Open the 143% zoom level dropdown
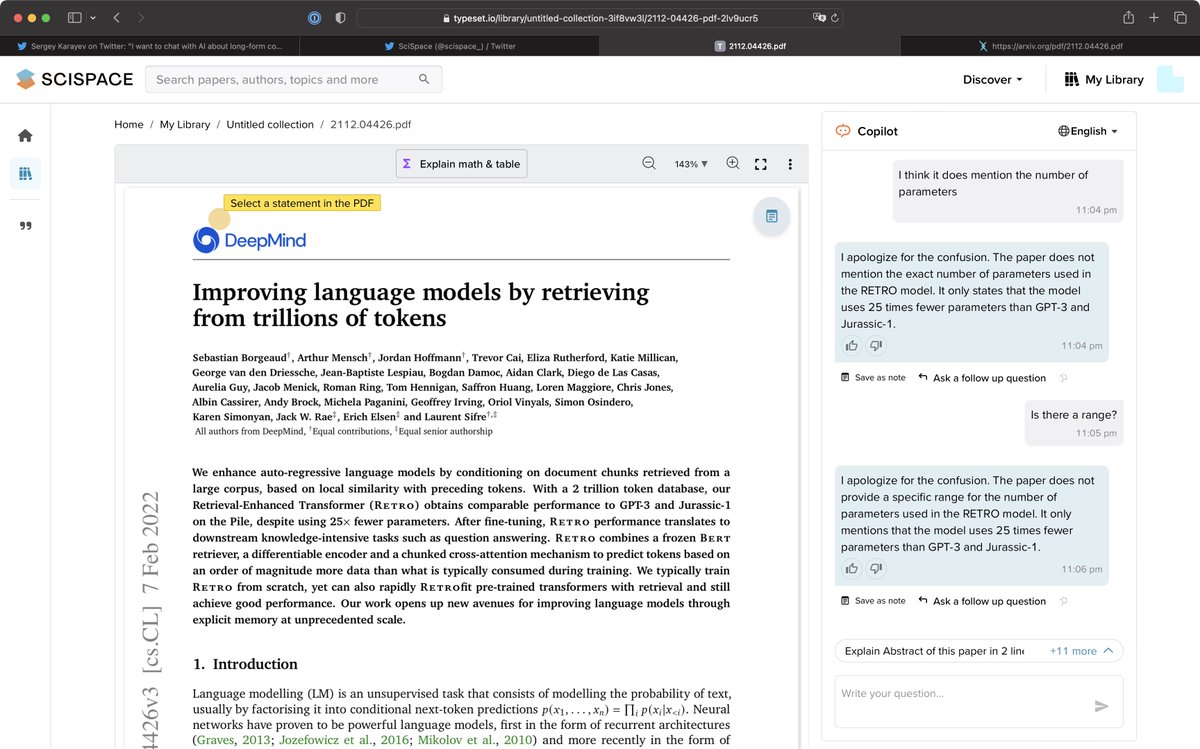Screen dimensions: 1200x749 coord(691,164)
